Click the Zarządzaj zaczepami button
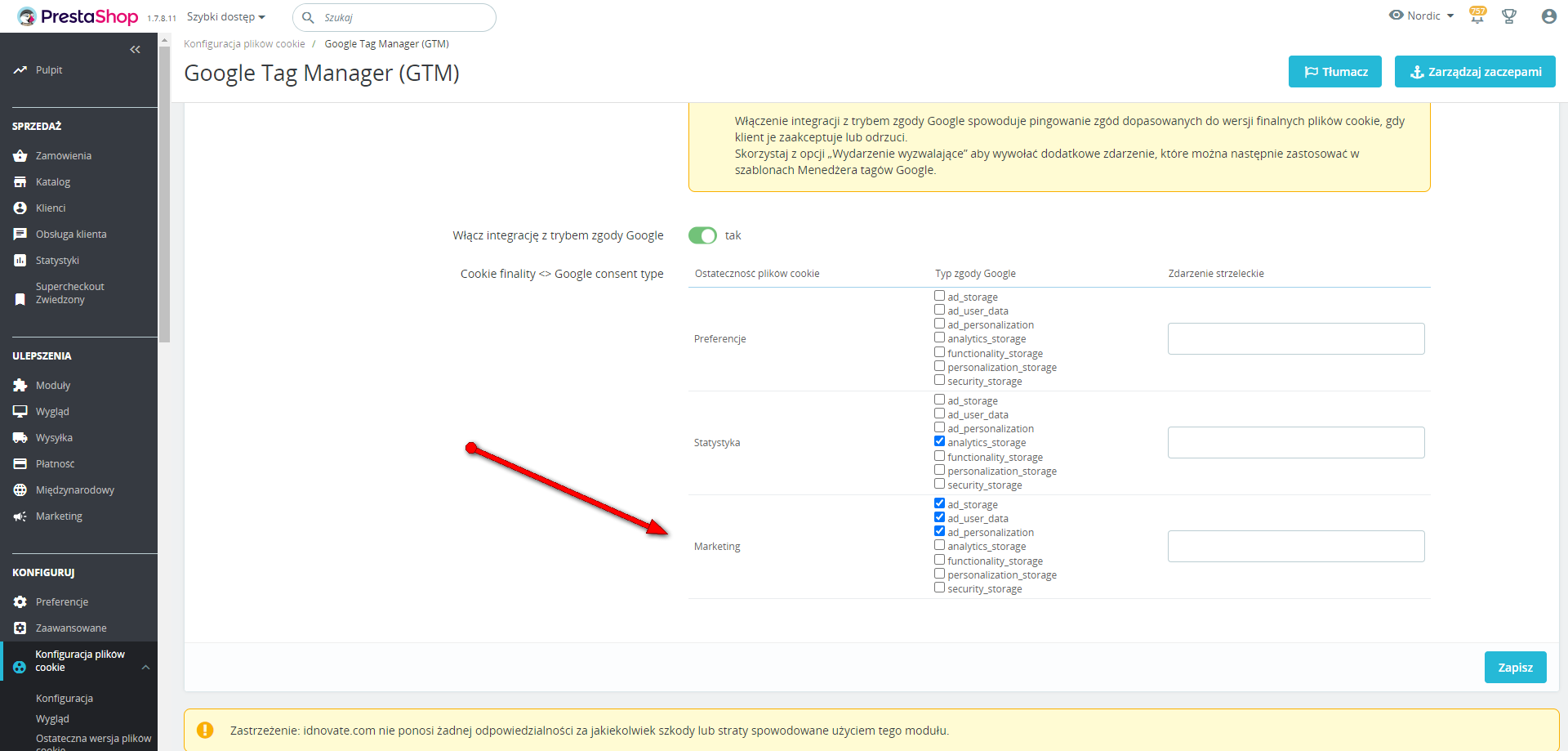 coord(1475,71)
